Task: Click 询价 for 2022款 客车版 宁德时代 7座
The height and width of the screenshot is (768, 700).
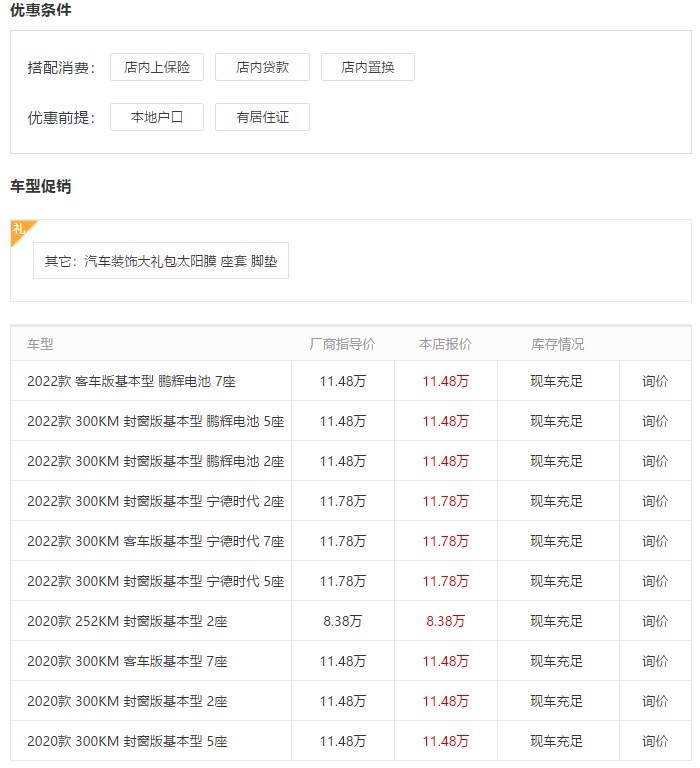Action: pyautogui.click(x=655, y=541)
